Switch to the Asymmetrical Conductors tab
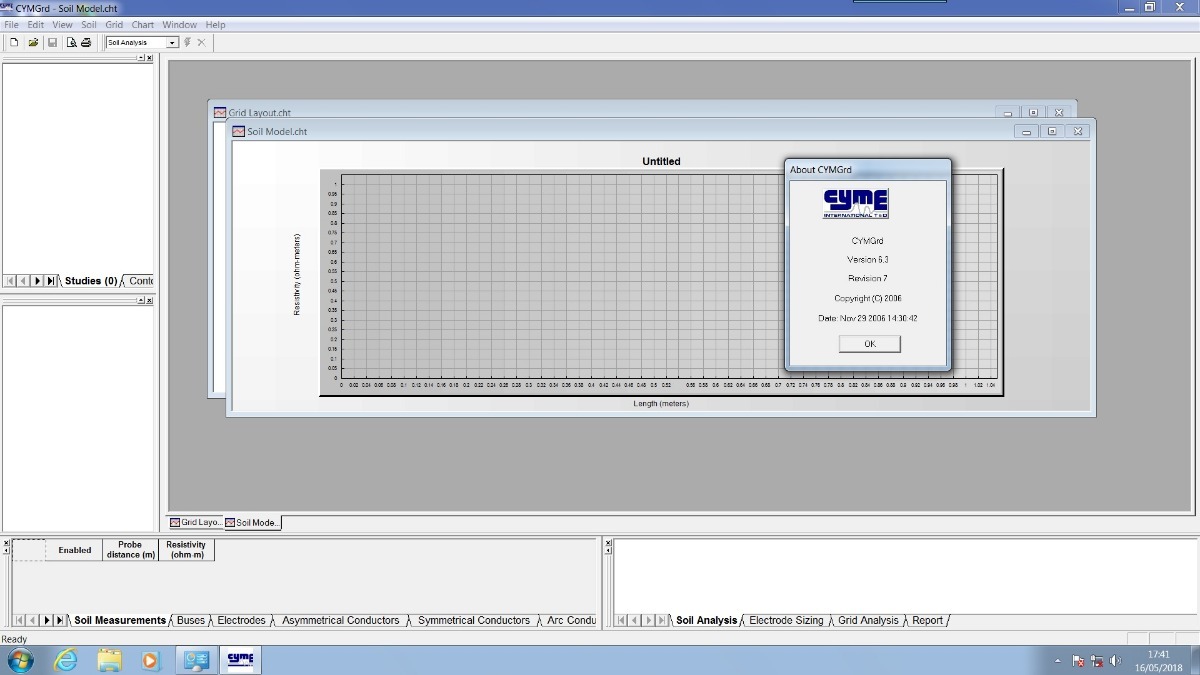The height and width of the screenshot is (675, 1200). [341, 620]
